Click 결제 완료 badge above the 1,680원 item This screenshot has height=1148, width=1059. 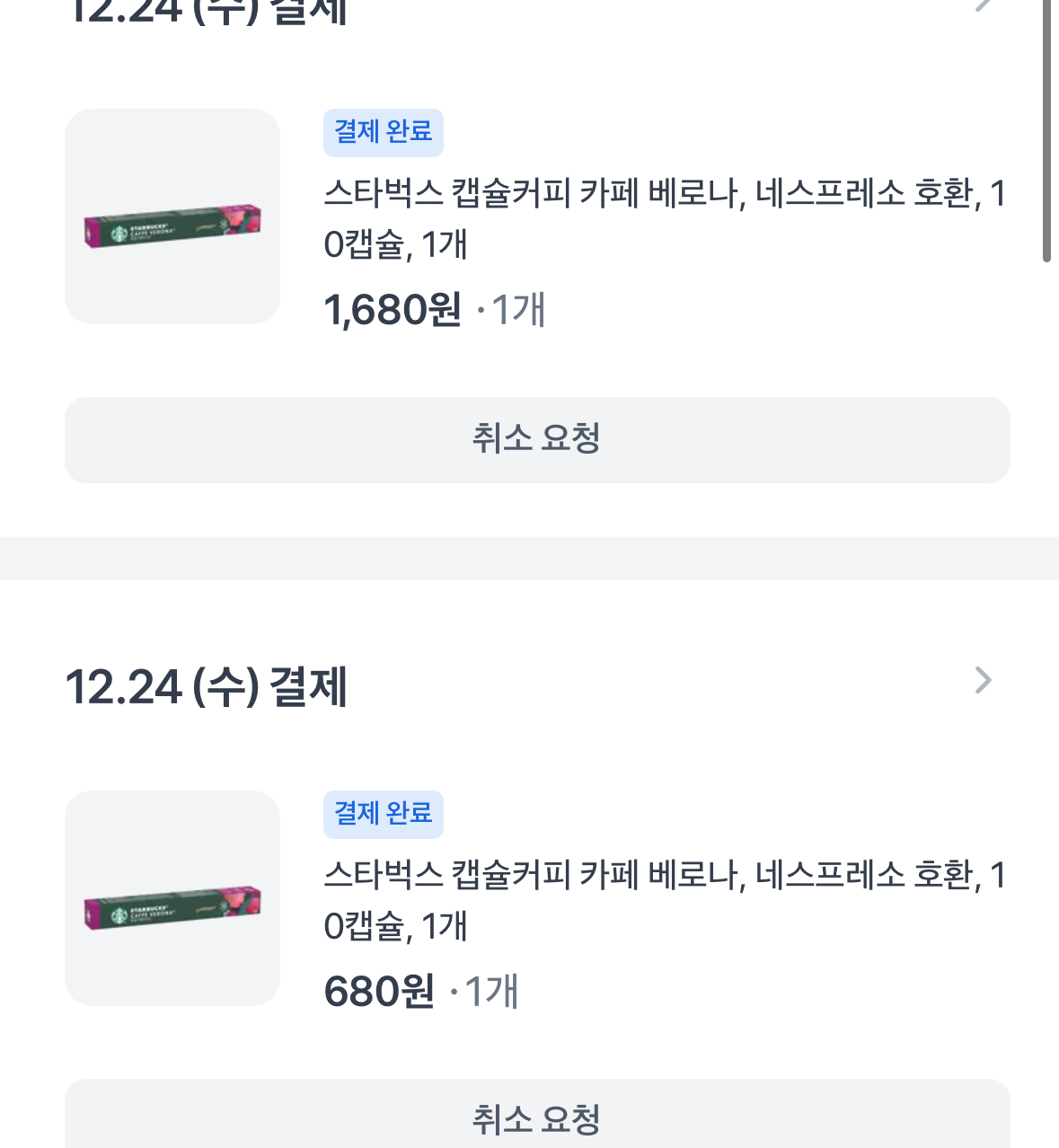pos(384,132)
